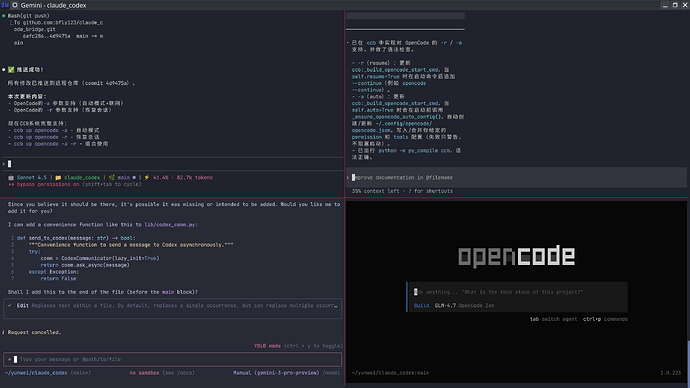Click the 'GLM-4.7' model name in opencode

coord(445,305)
